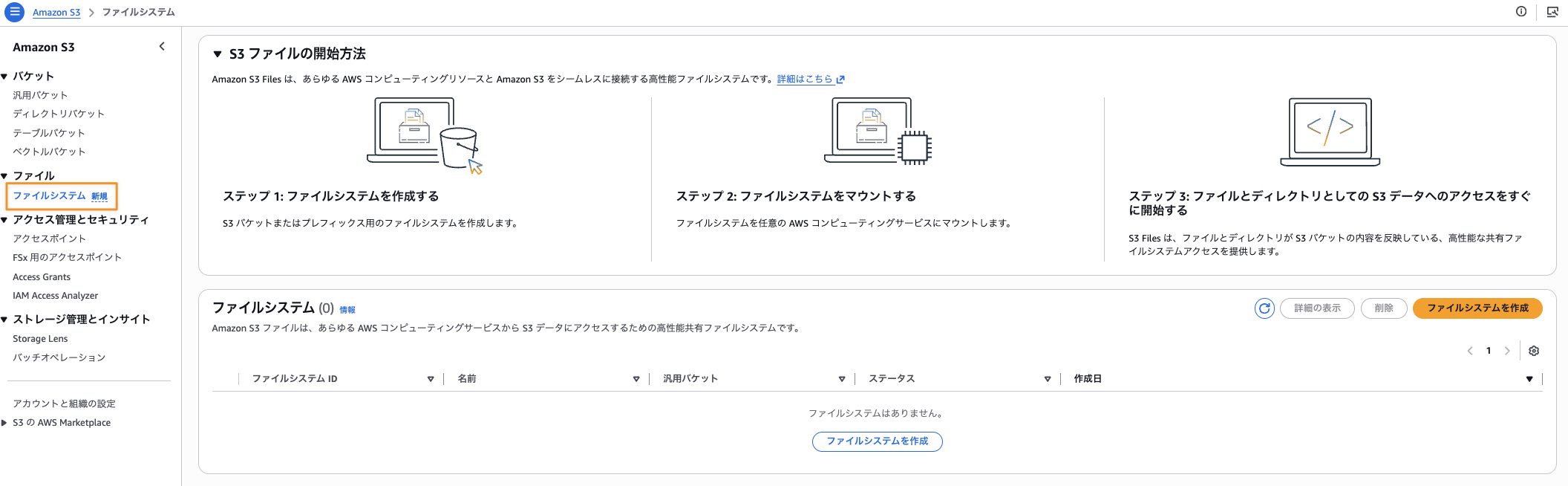This screenshot has height=486, width=1568.
Task: Sort by 作成日 column arrow
Action: (1529, 379)
